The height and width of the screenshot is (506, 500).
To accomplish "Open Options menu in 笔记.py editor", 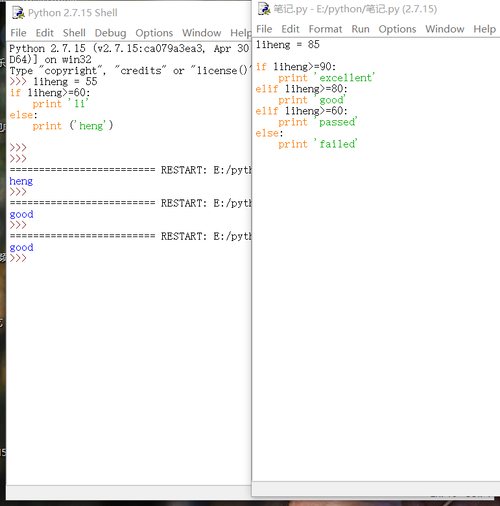I will point(397,29).
